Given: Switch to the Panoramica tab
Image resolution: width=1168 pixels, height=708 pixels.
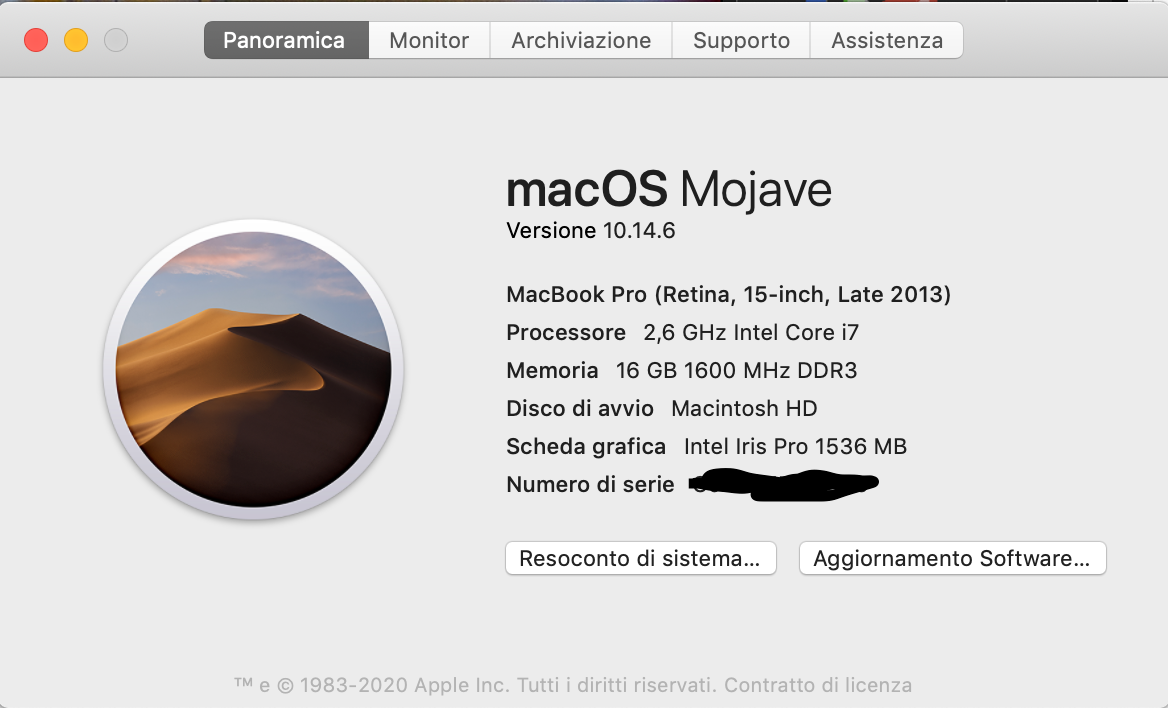Looking at the screenshot, I should (284, 41).
